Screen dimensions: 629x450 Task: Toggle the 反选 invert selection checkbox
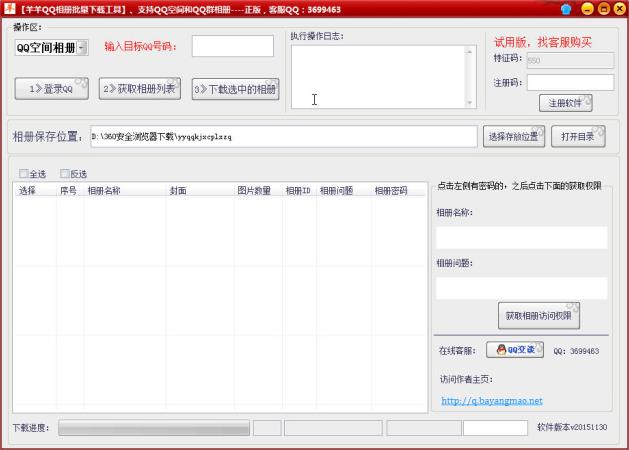(x=66, y=173)
